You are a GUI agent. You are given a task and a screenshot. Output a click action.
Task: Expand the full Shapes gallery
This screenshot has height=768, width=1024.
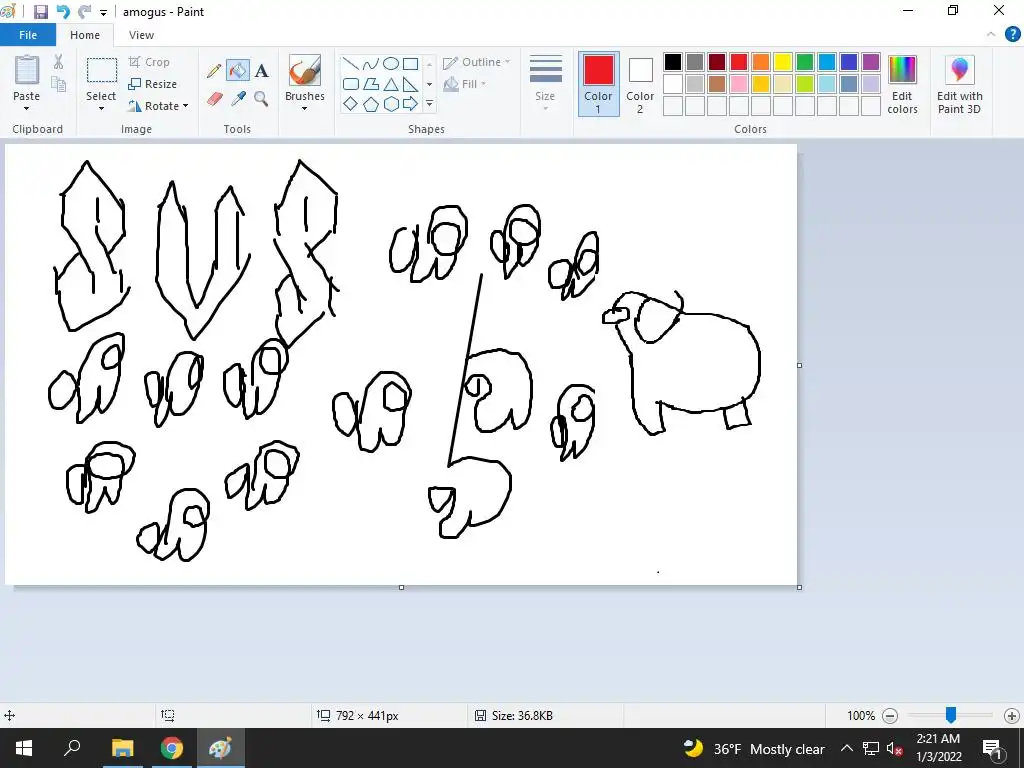click(429, 104)
